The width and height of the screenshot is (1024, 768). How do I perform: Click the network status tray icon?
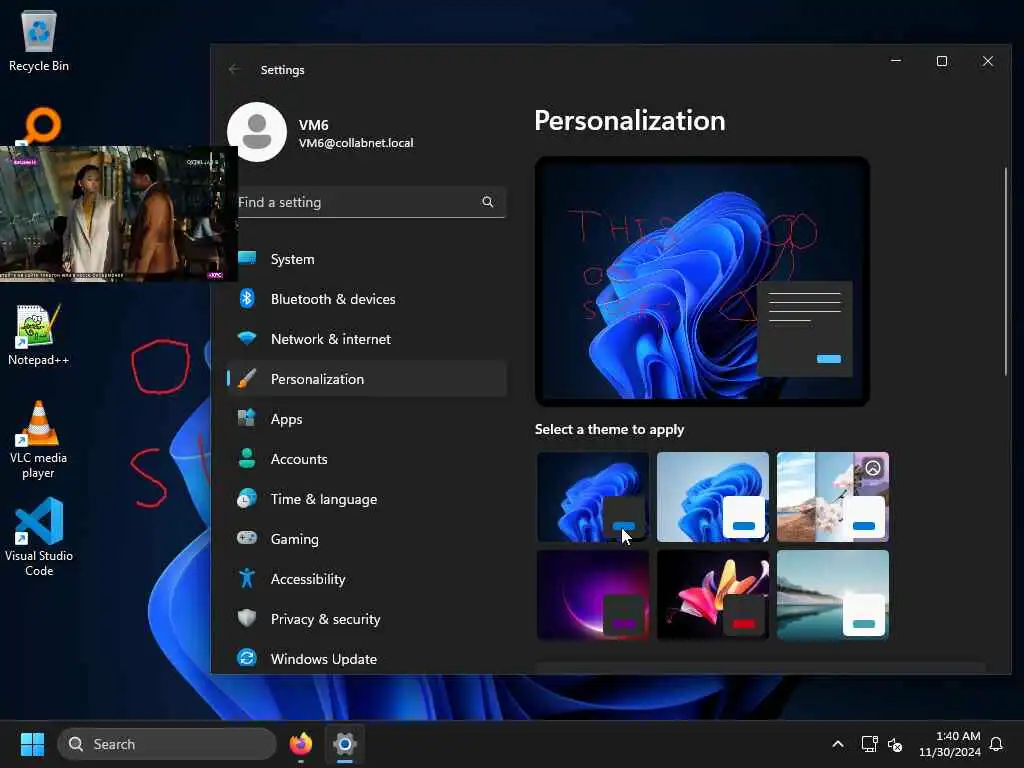coord(869,744)
